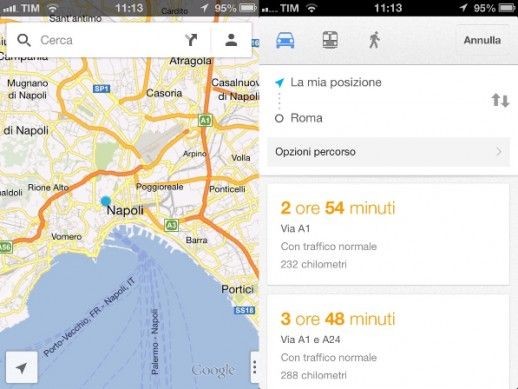
Task: Choose the 2 ore 54 minuti route
Action: tap(388, 234)
